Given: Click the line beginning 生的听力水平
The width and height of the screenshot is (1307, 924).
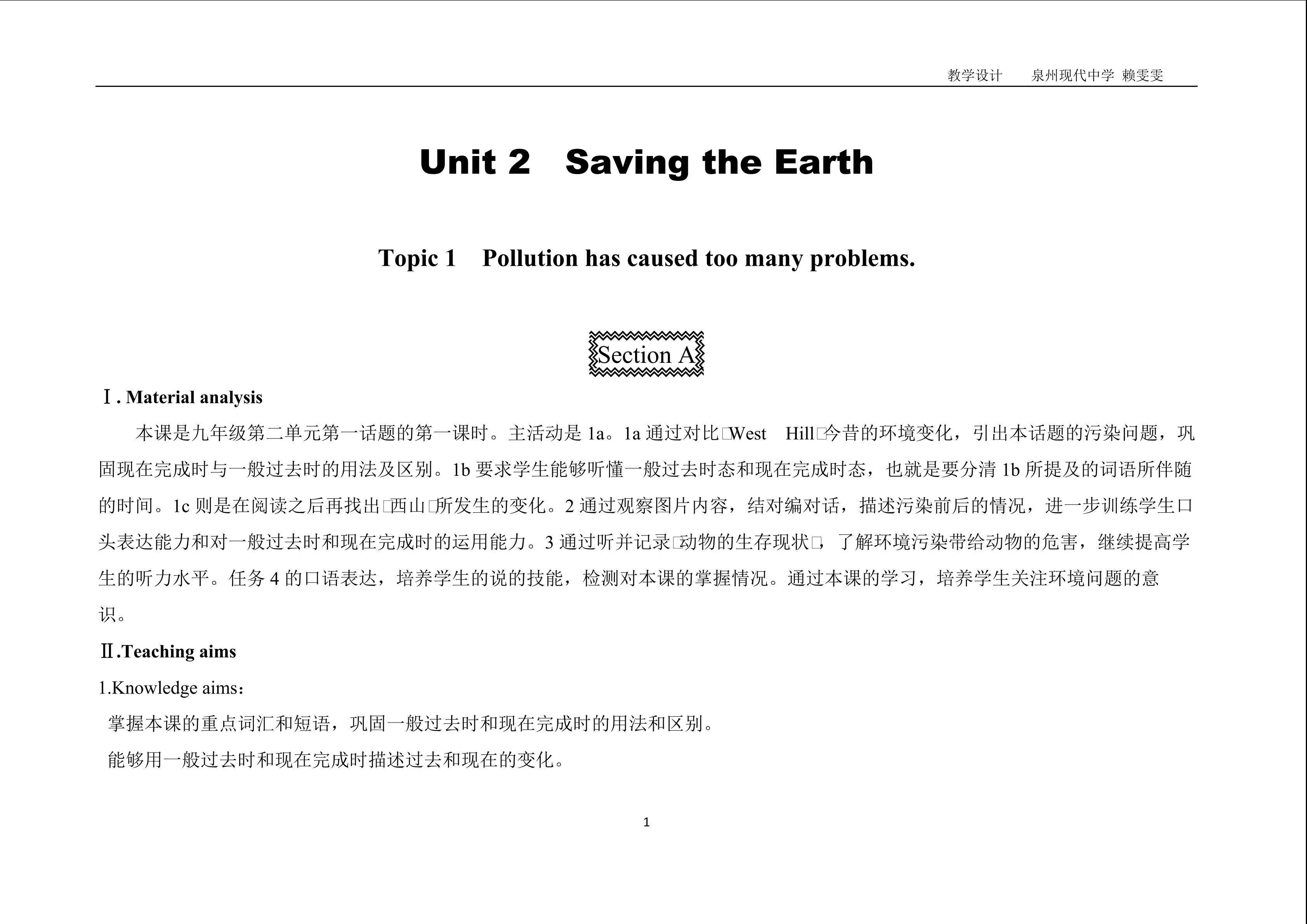Looking at the screenshot, I should tap(629, 579).
